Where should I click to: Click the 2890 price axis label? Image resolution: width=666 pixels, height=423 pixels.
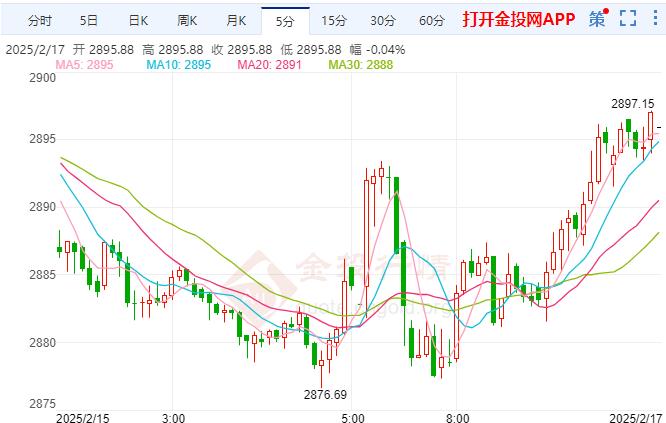(42, 207)
